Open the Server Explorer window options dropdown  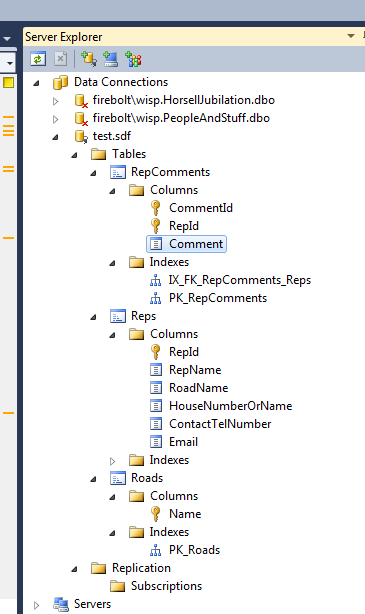[351, 36]
